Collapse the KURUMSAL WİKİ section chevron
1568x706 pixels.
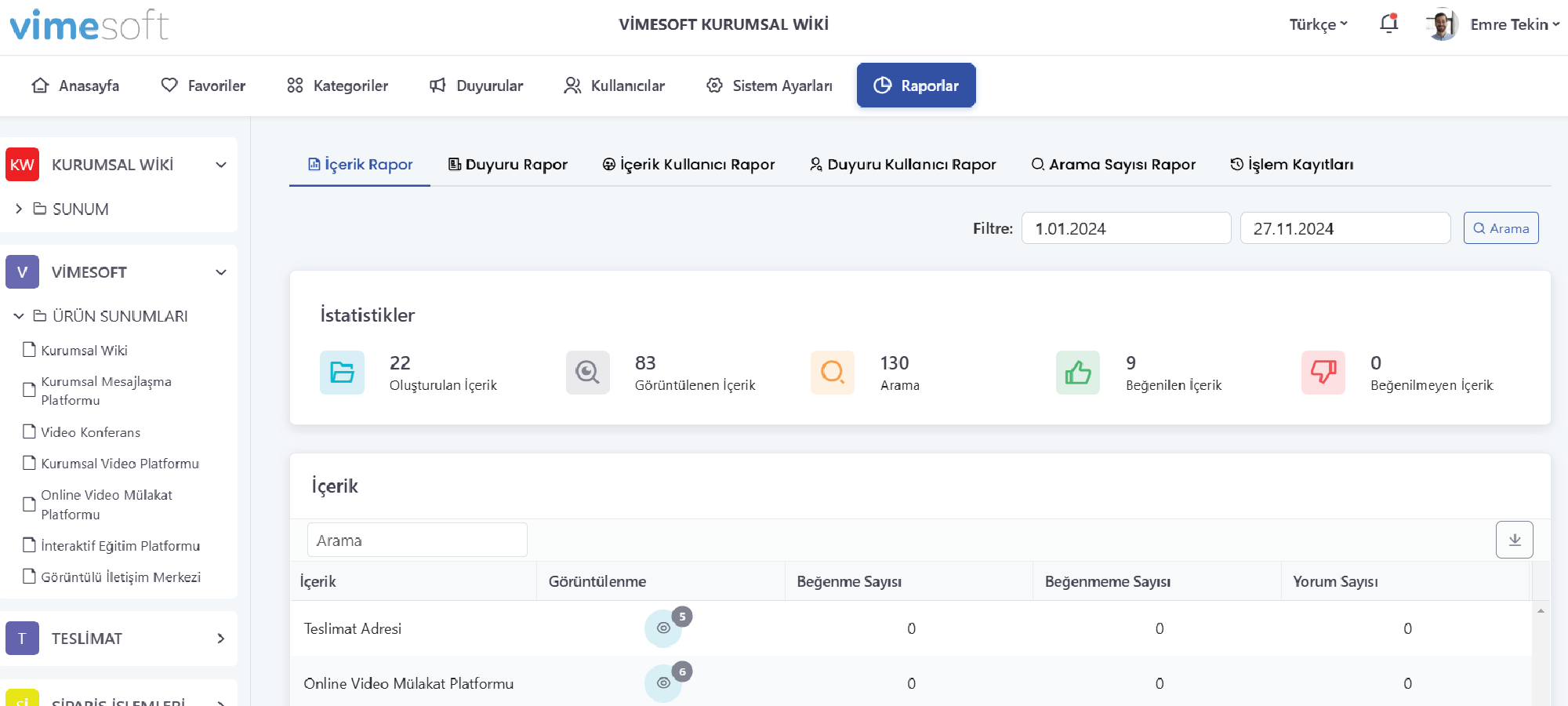click(221, 165)
